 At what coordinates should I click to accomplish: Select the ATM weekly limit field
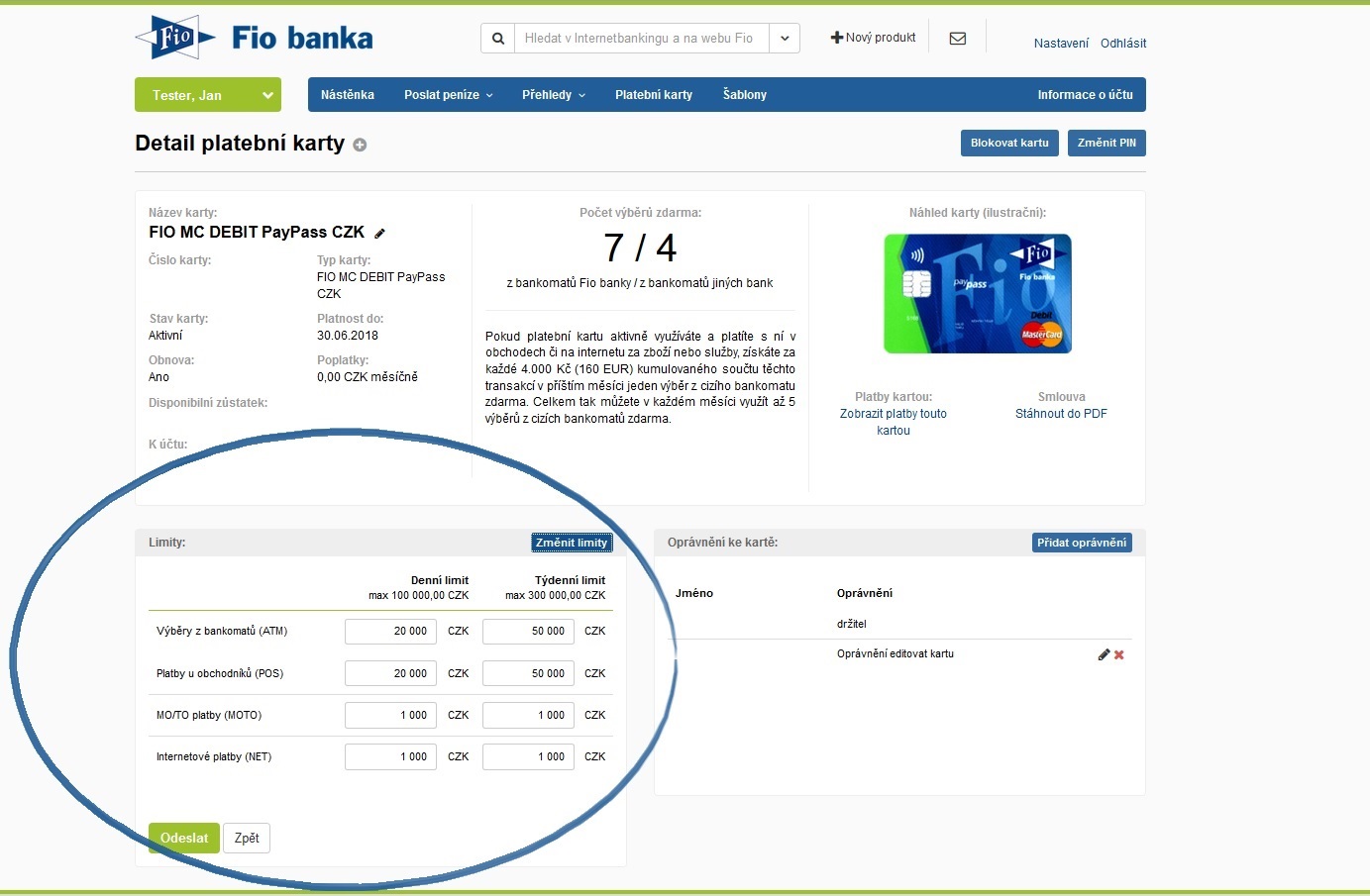528,632
